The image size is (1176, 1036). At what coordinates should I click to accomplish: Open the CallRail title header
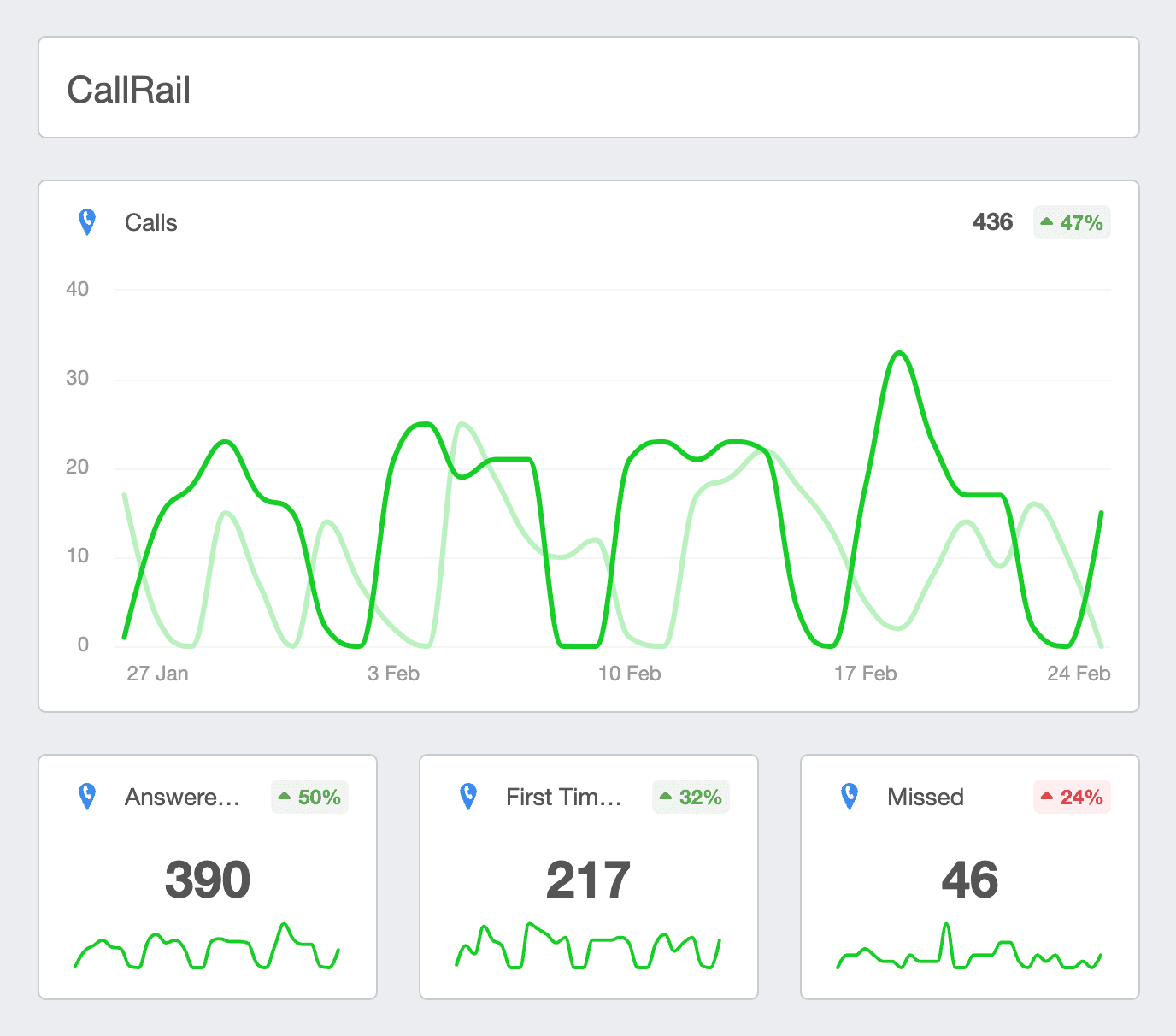click(130, 88)
